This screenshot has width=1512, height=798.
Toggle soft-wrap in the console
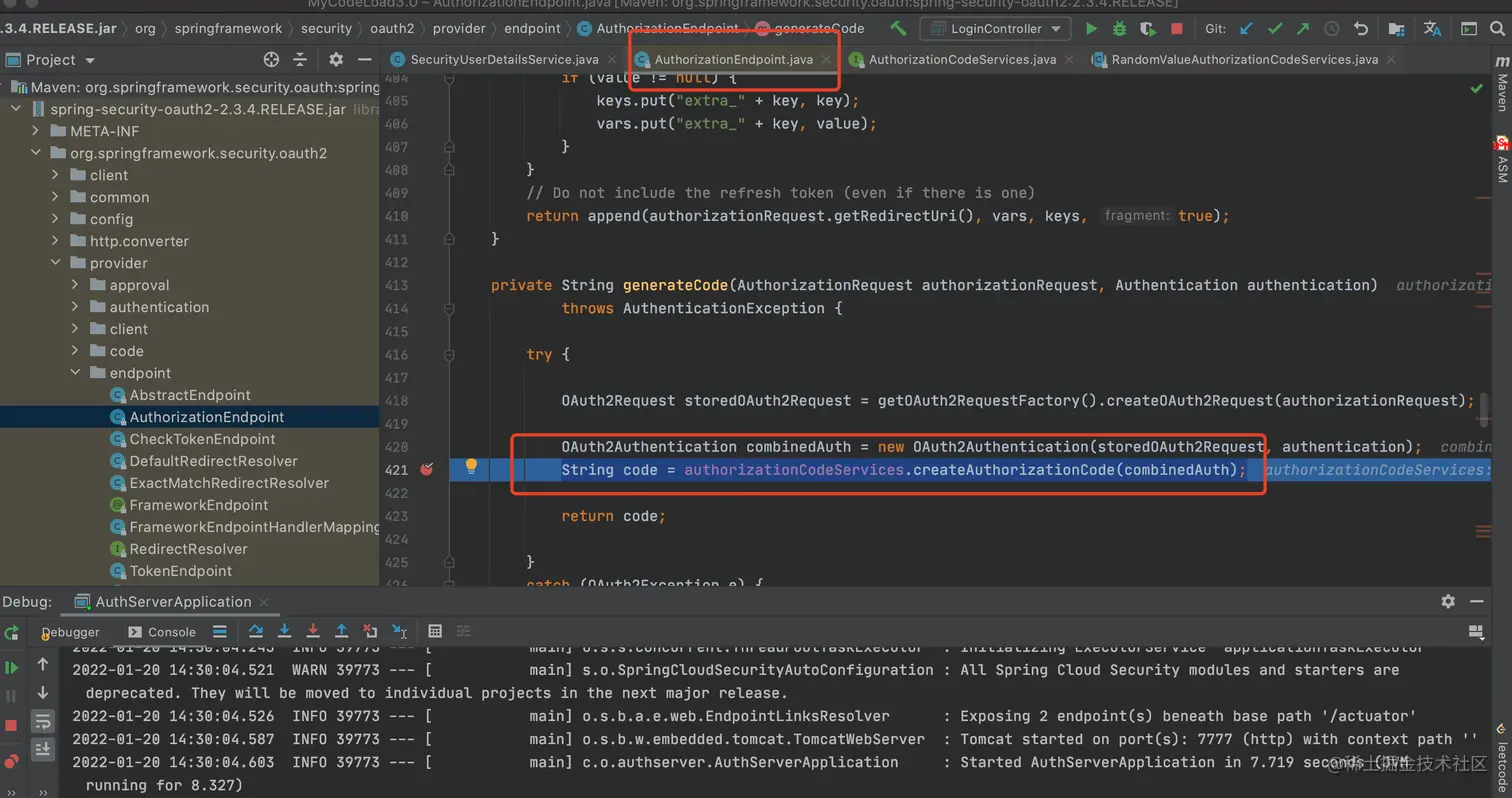[43, 720]
